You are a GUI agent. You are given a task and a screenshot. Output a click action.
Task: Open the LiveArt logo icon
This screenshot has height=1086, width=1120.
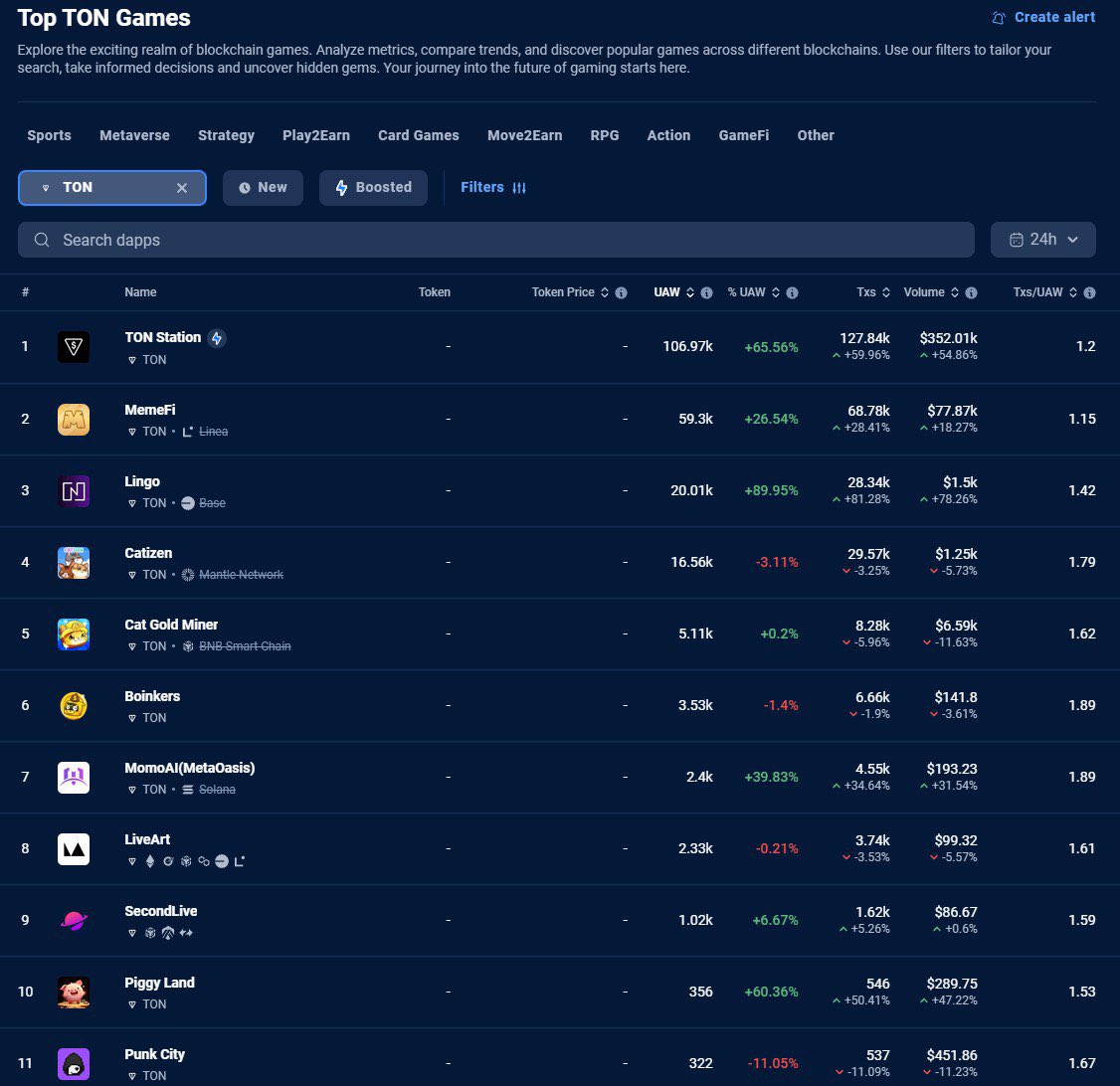[x=74, y=849]
